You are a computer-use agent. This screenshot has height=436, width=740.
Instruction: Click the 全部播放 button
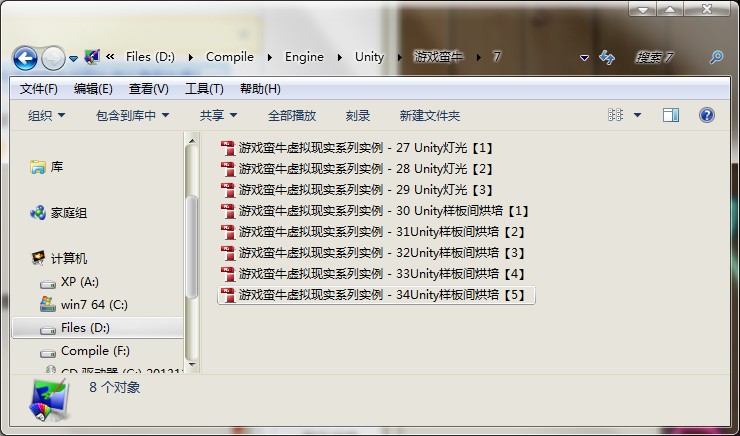[x=292, y=116]
